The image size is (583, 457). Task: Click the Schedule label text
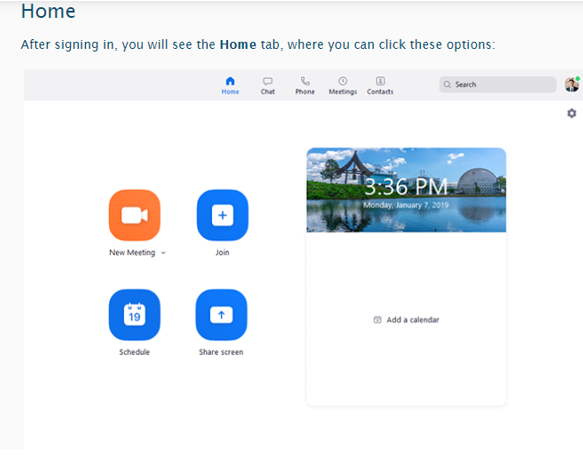pos(135,352)
